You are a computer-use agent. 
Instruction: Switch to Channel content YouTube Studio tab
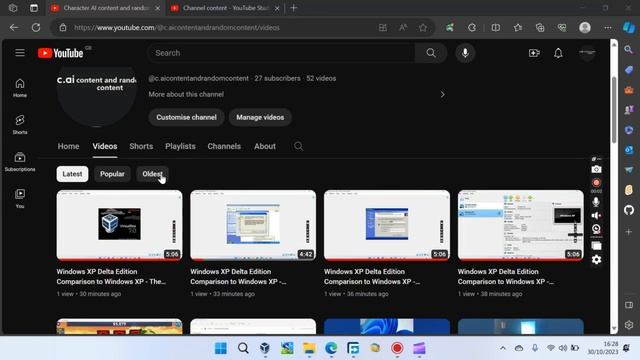click(x=224, y=8)
